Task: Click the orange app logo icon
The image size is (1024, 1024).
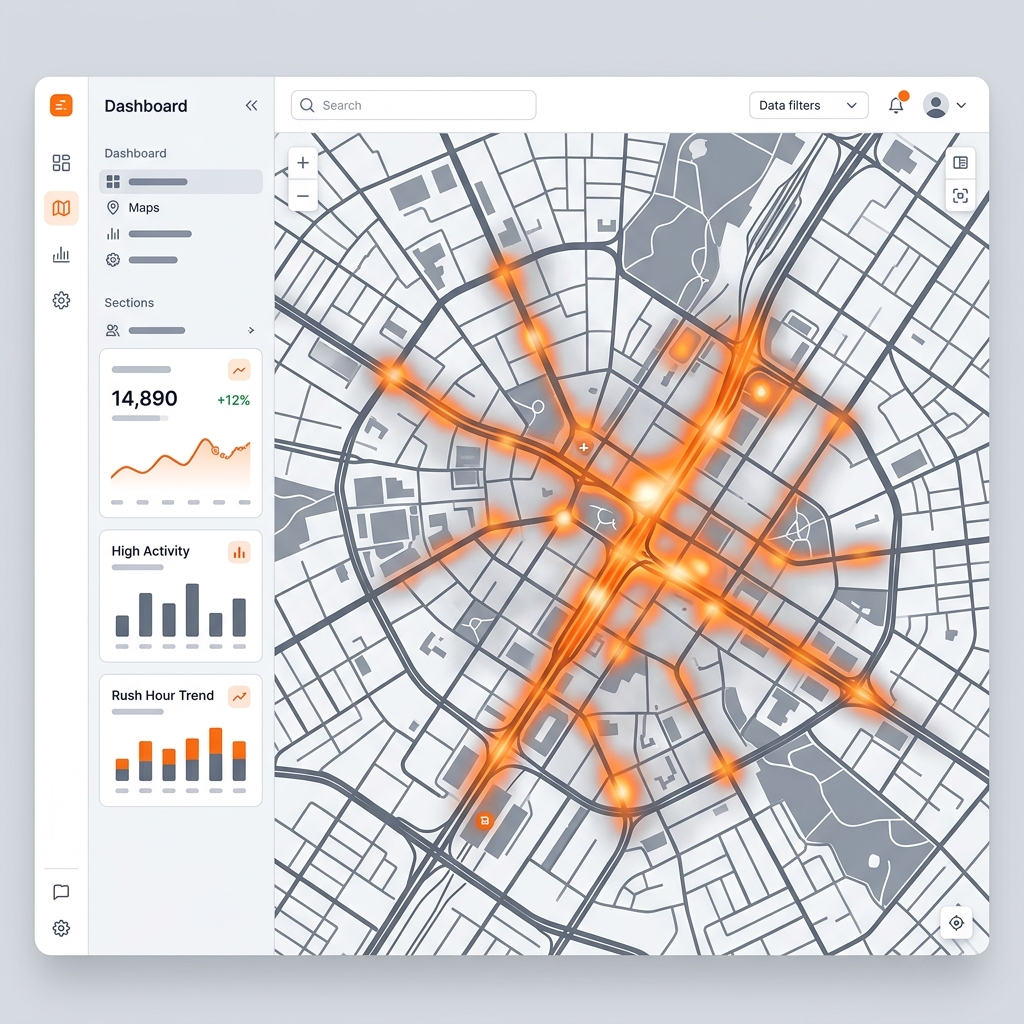Action: pos(61,105)
